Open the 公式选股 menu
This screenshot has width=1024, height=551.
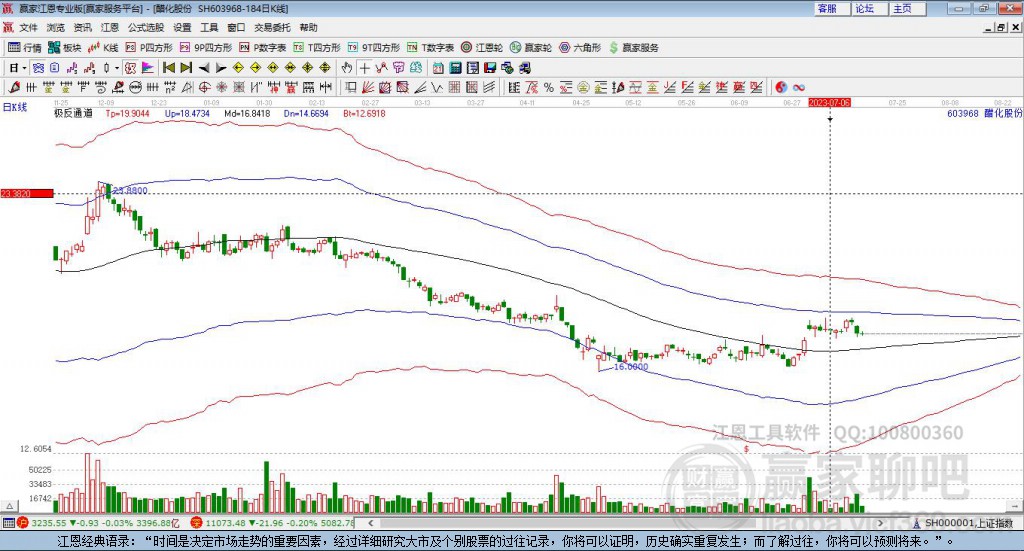(146, 27)
